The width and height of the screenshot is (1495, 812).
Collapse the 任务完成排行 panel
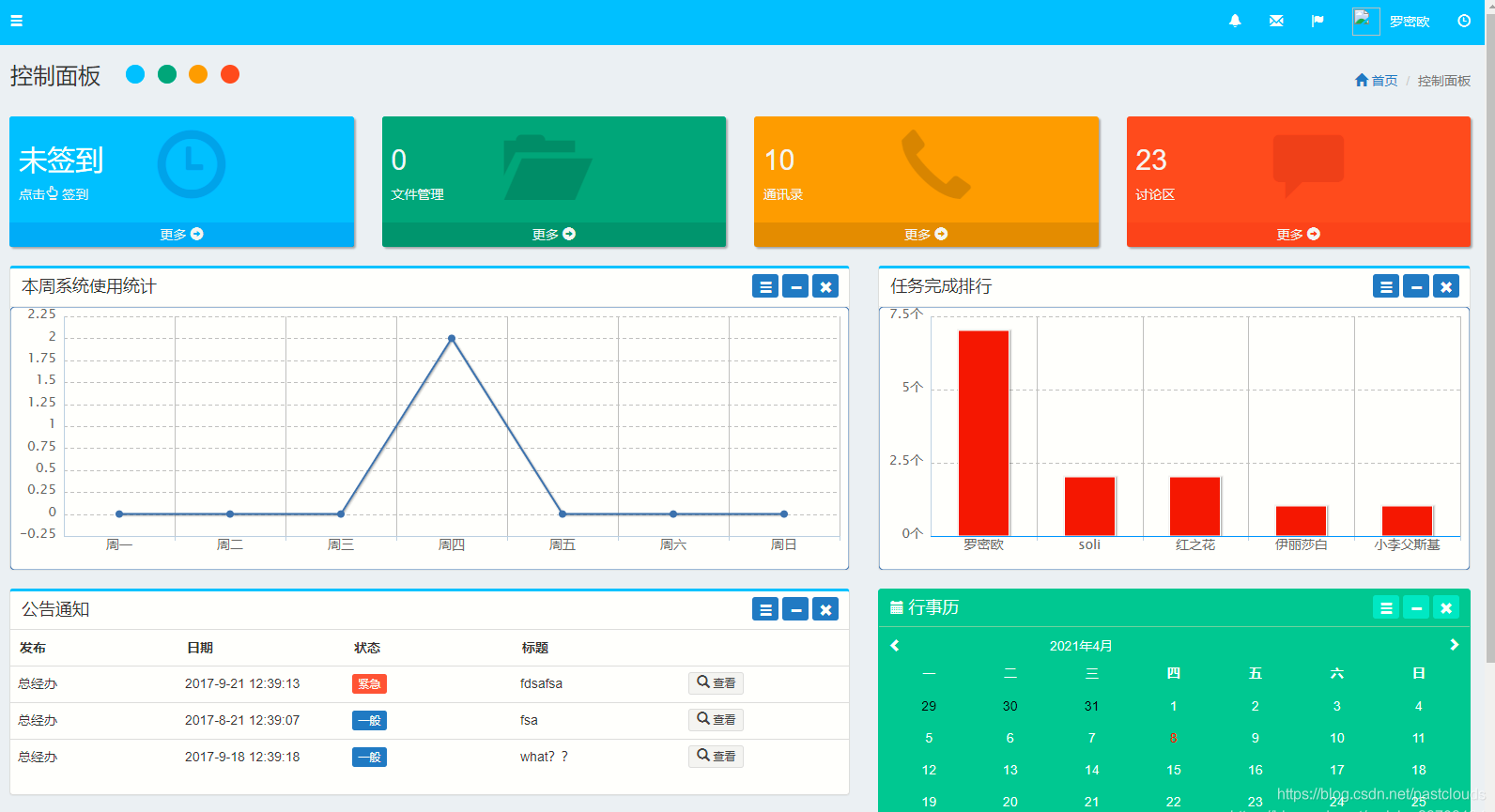click(x=1416, y=286)
